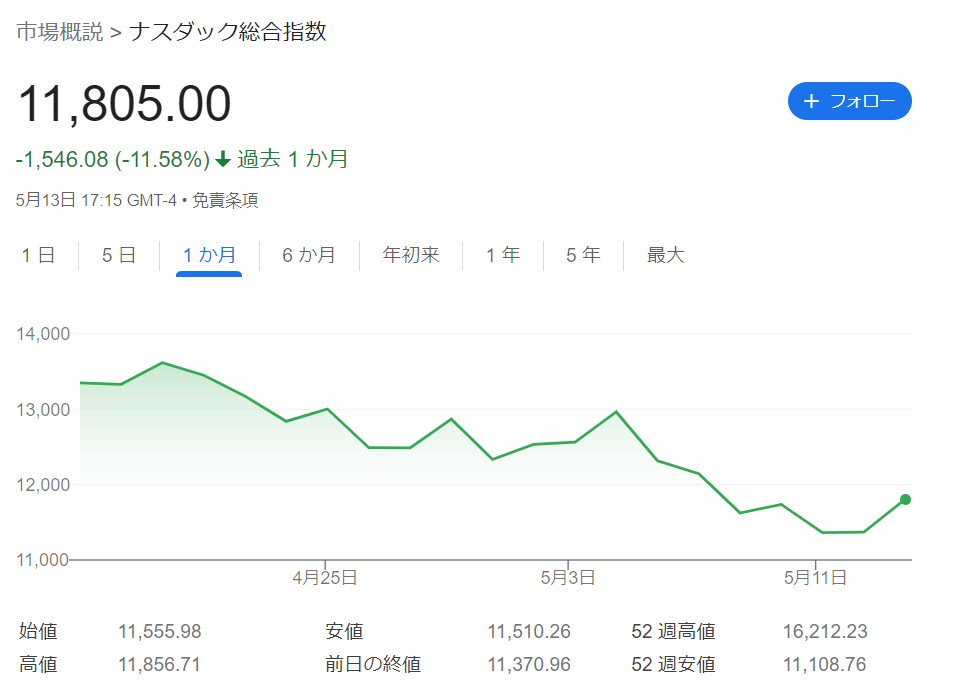Click the down arrow icon beside the percent change

(223, 160)
